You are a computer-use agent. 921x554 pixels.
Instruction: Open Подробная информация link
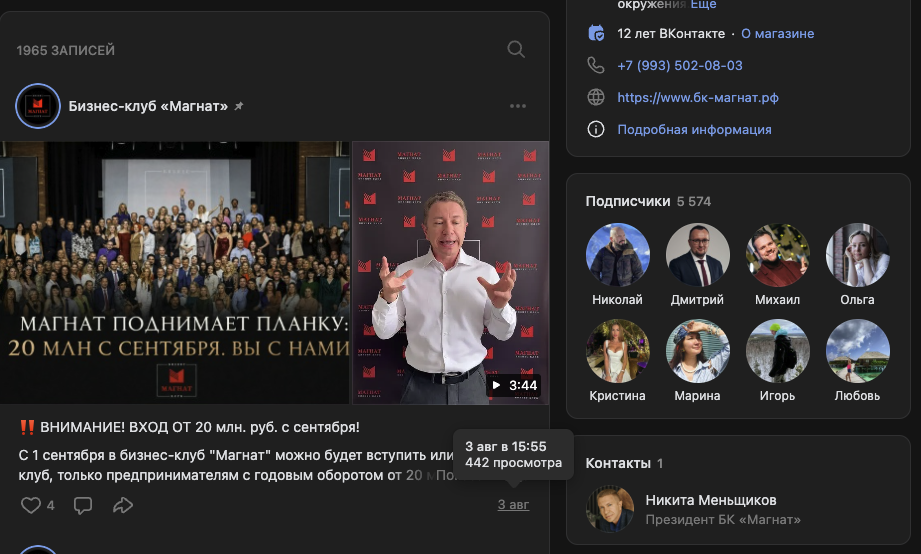(x=694, y=129)
